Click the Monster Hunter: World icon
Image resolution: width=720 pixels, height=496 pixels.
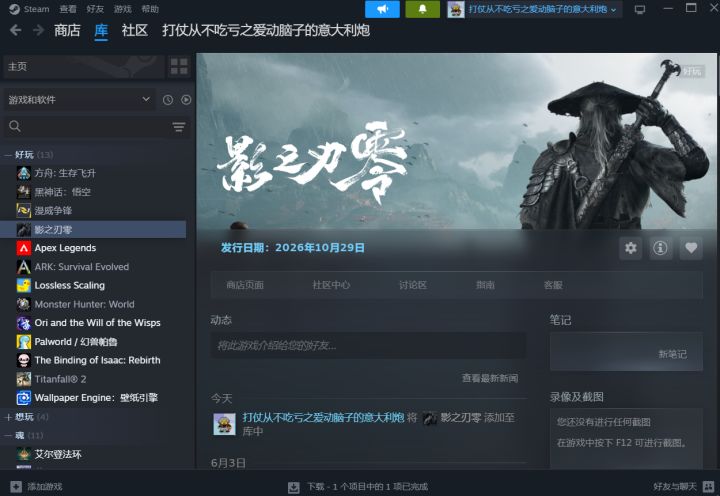coord(23,304)
